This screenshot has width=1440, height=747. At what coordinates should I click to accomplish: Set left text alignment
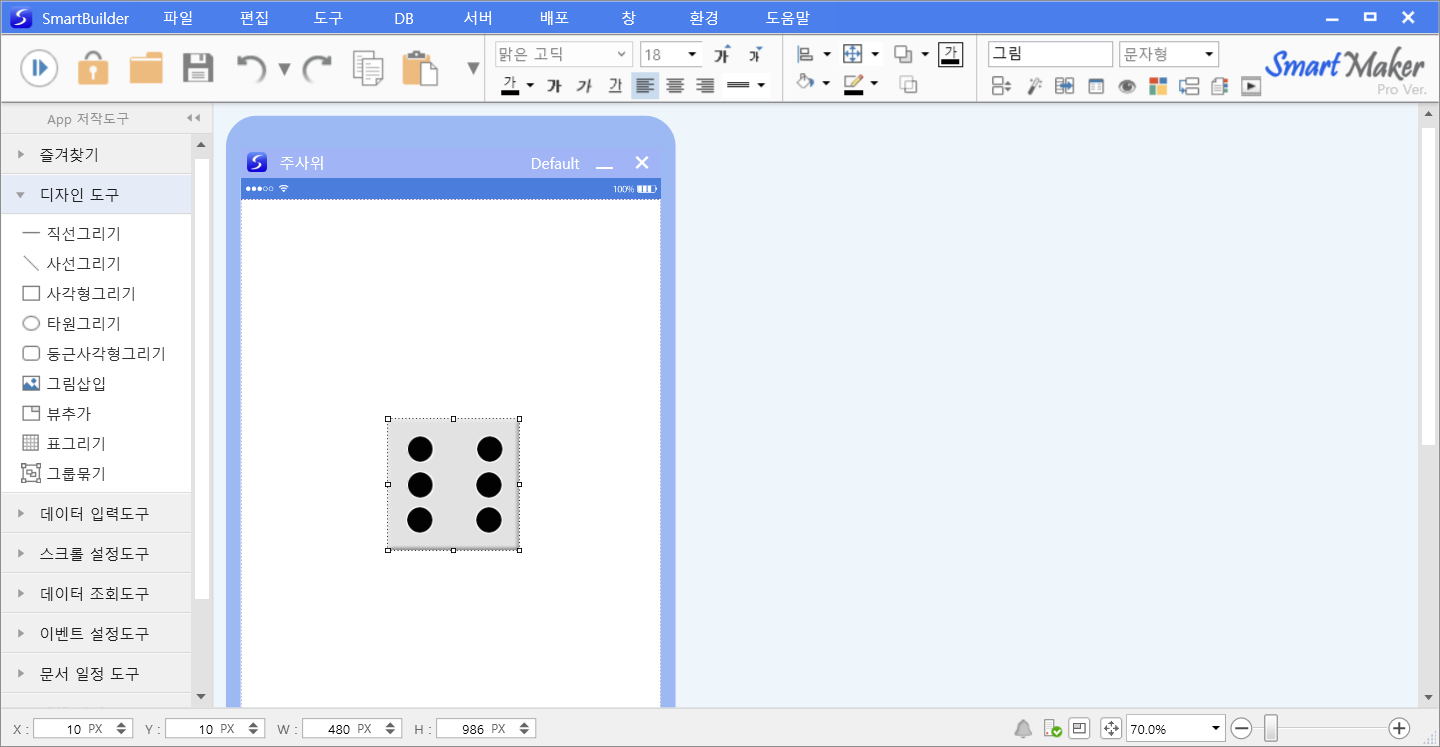pyautogui.click(x=645, y=86)
